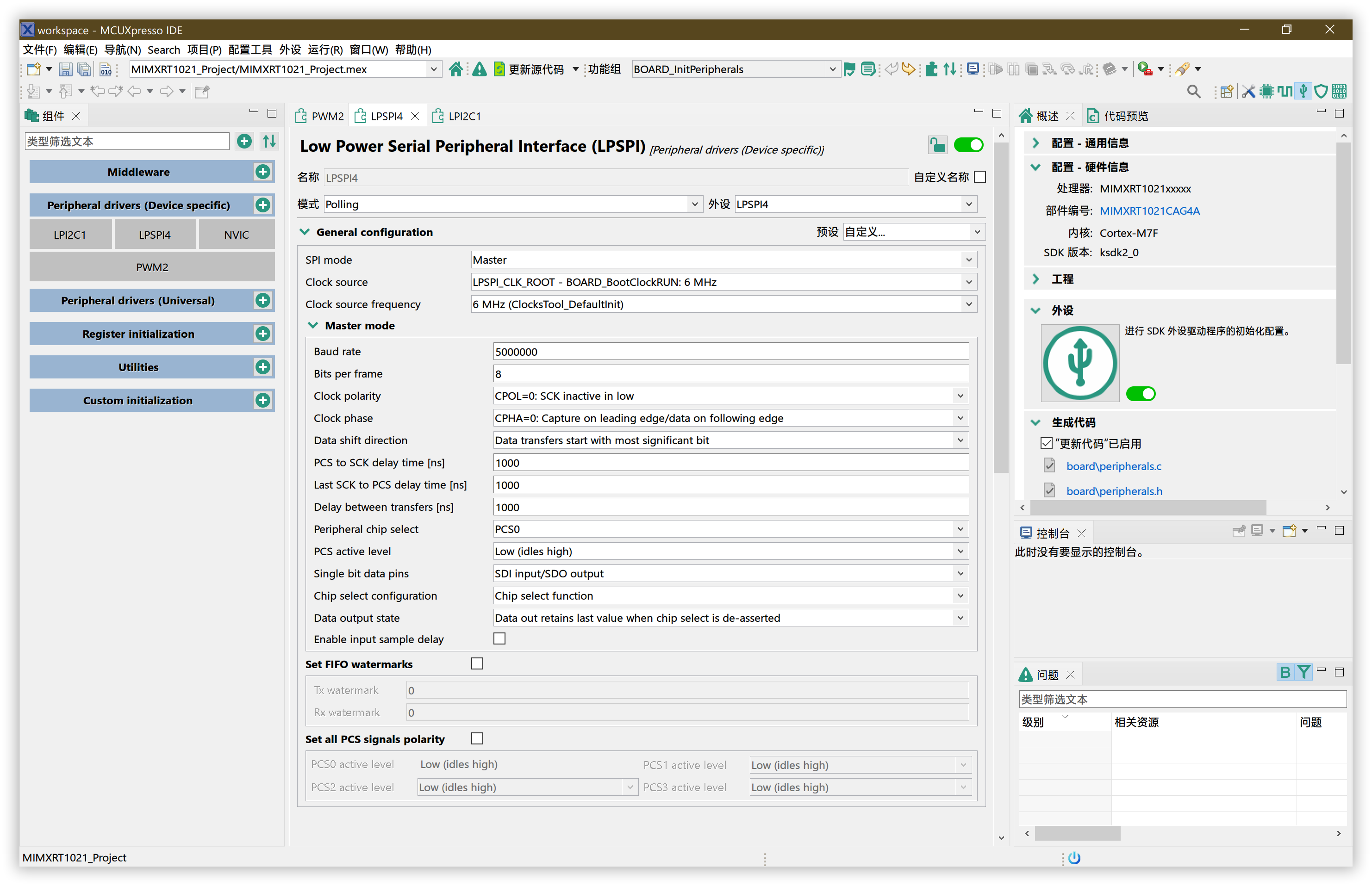
Task: Click the green puzzle piece toolbar icon
Action: [932, 69]
